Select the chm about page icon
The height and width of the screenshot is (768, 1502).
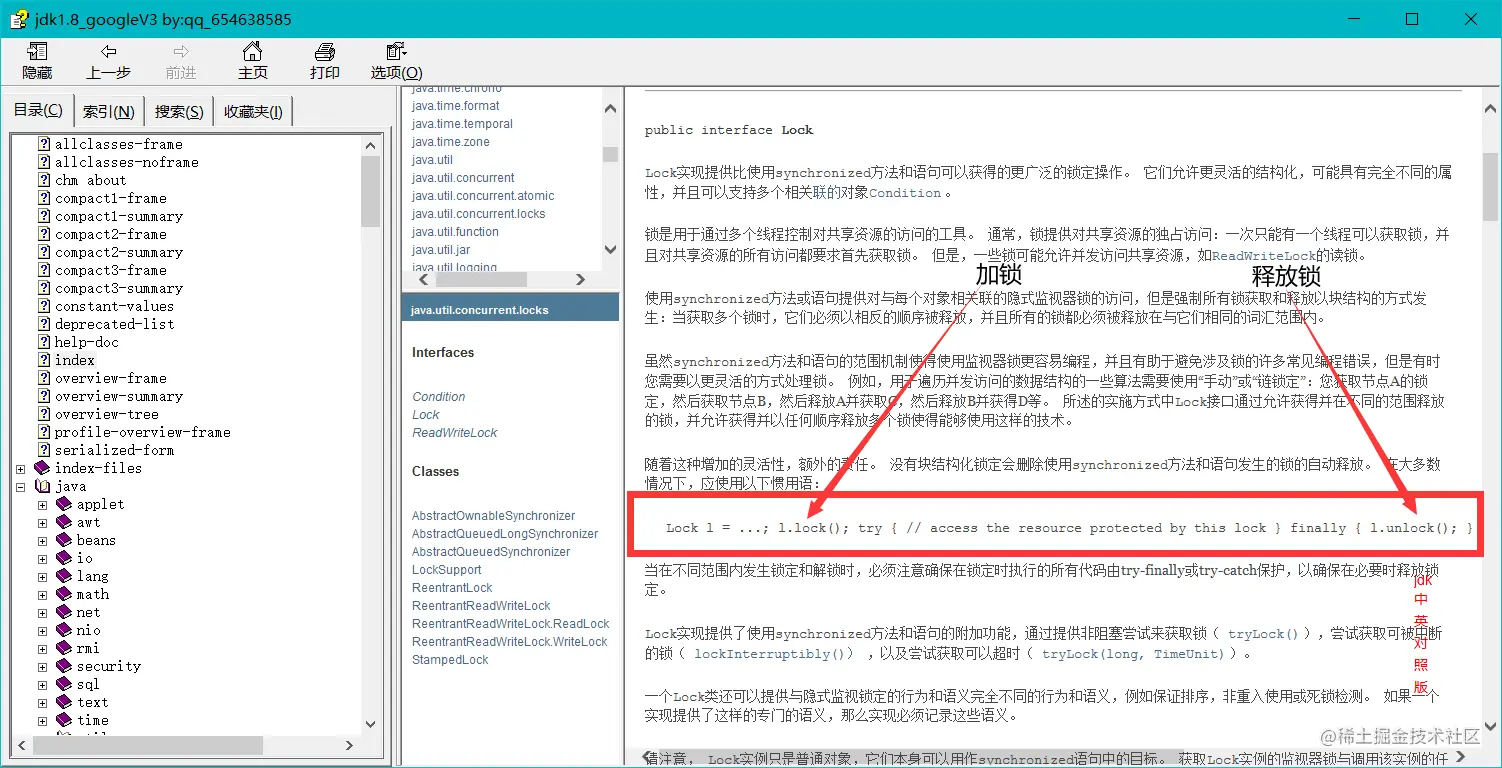[44, 180]
